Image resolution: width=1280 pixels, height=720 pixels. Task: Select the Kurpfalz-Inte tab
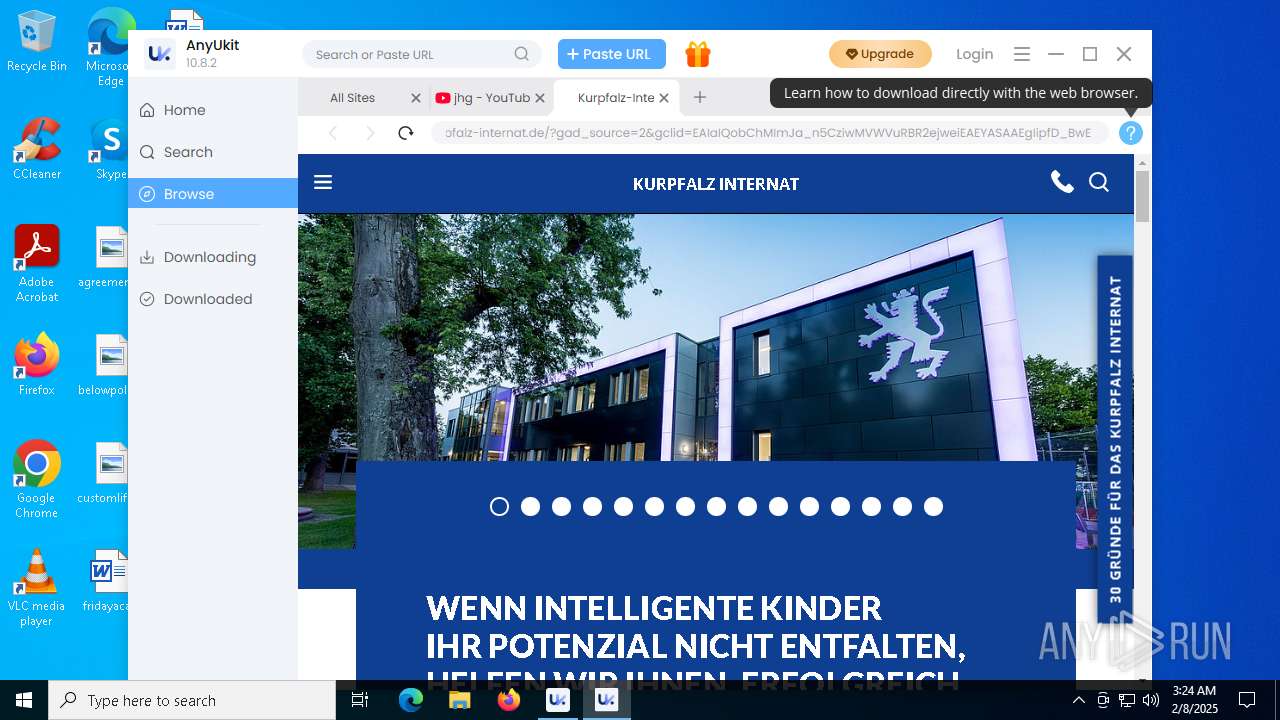click(616, 98)
